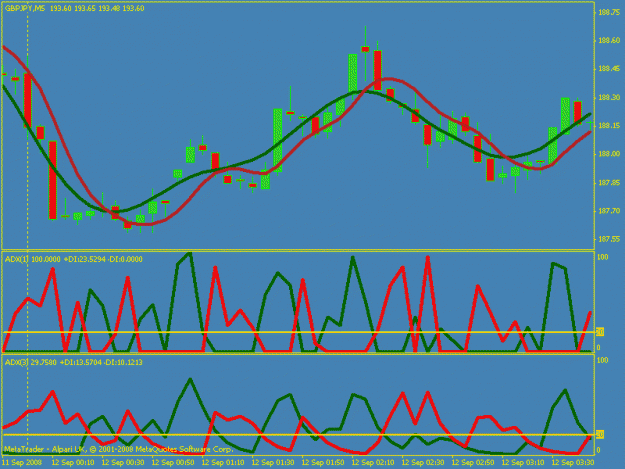The height and width of the screenshot is (469, 625).
Task: Click the 100 scale label in ADX(3) panel
Action: click(x=603, y=361)
